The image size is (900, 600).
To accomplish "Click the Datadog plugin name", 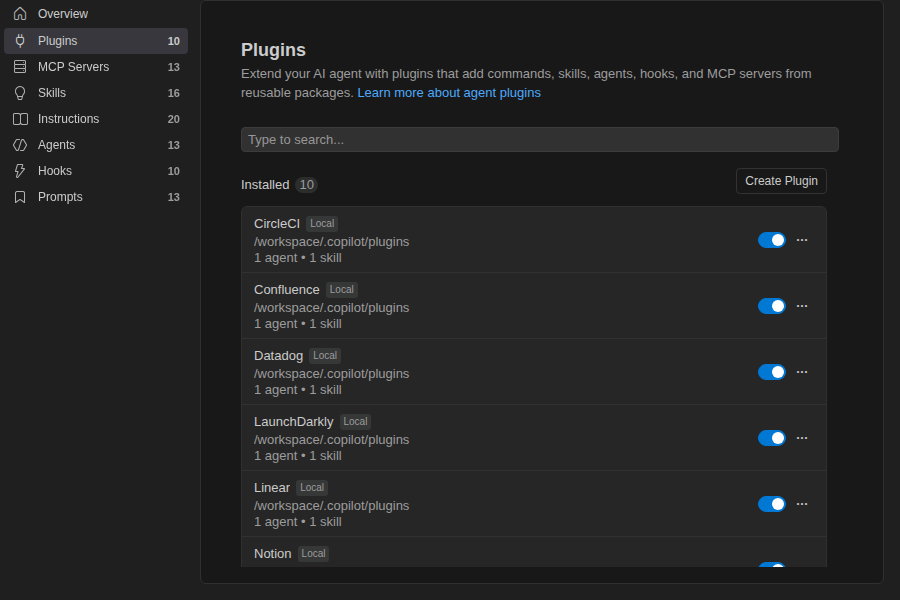I will tap(278, 356).
